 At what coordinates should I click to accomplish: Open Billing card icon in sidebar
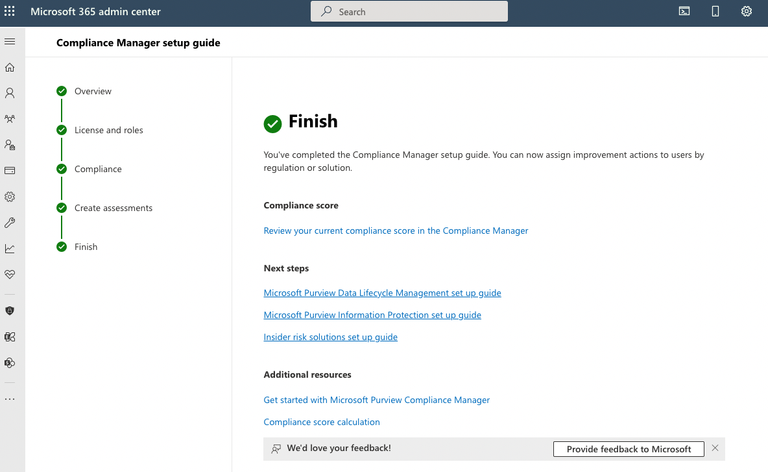[10, 171]
